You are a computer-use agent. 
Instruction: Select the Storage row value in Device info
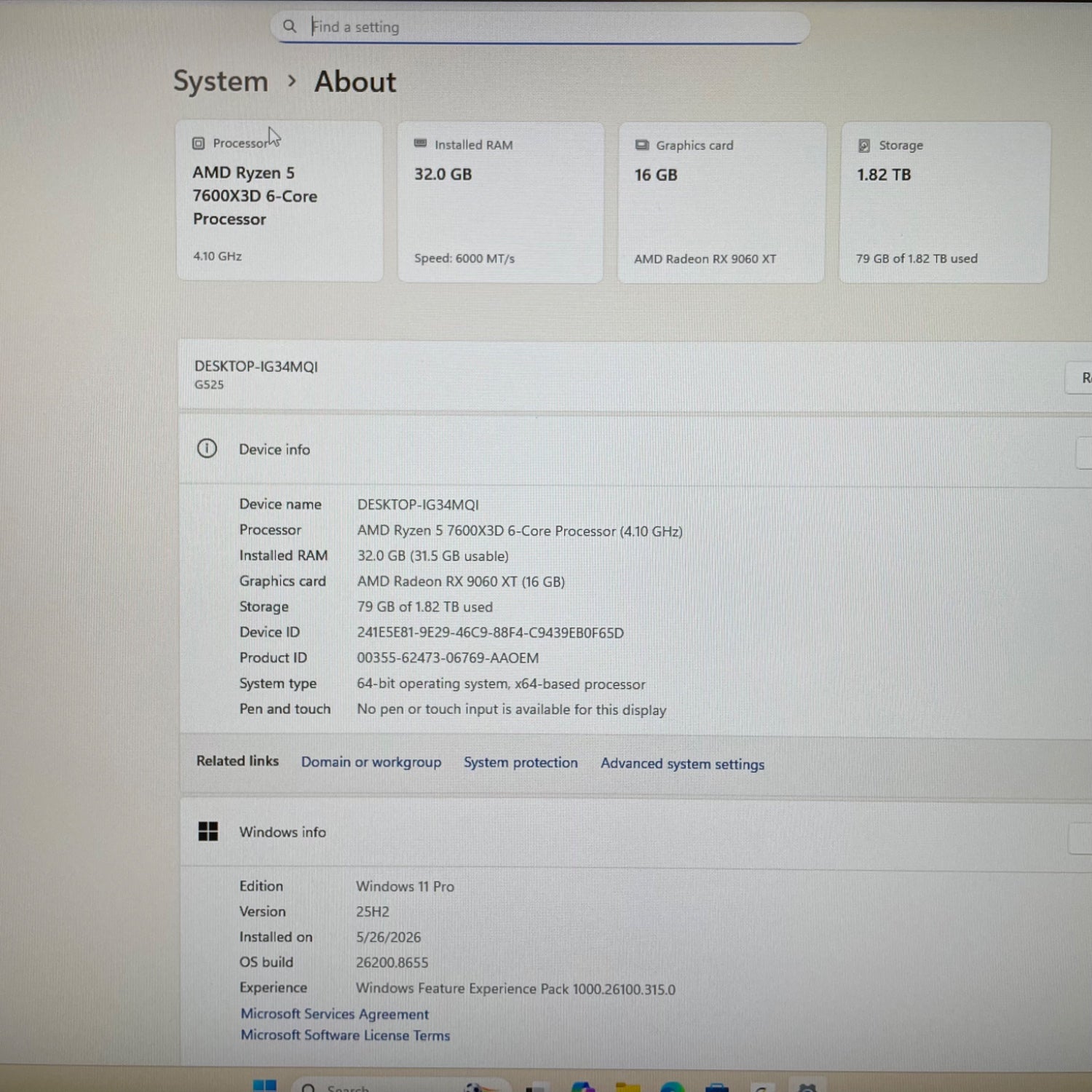coord(424,607)
